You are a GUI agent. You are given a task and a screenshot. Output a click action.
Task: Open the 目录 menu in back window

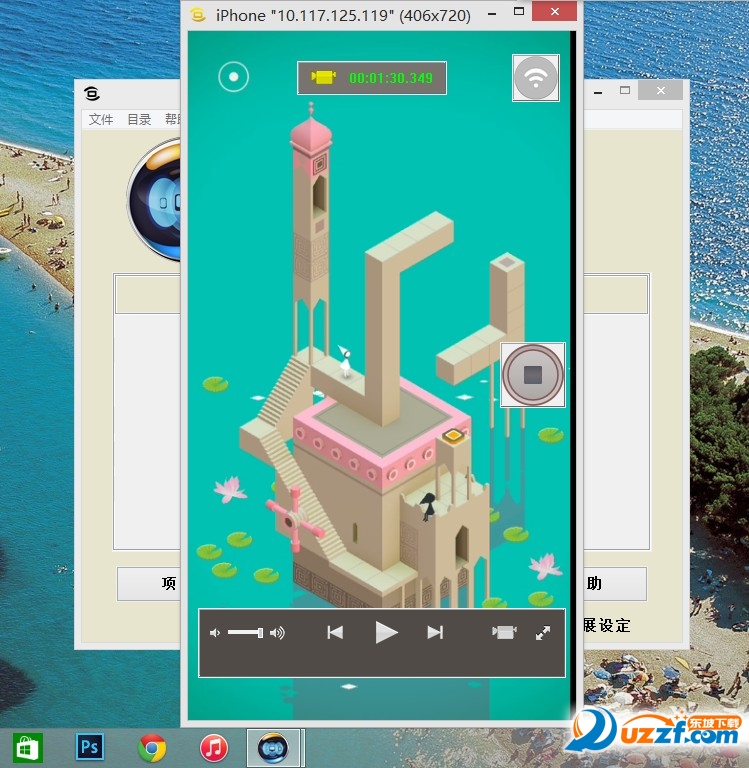pyautogui.click(x=139, y=119)
